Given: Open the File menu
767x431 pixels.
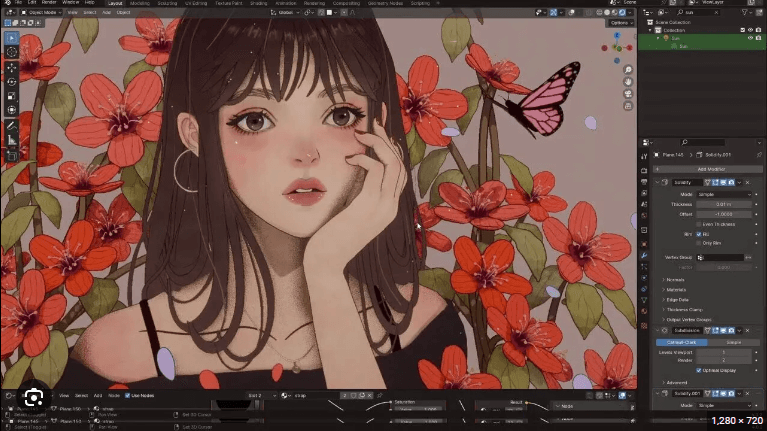Looking at the screenshot, I should pyautogui.click(x=19, y=3).
